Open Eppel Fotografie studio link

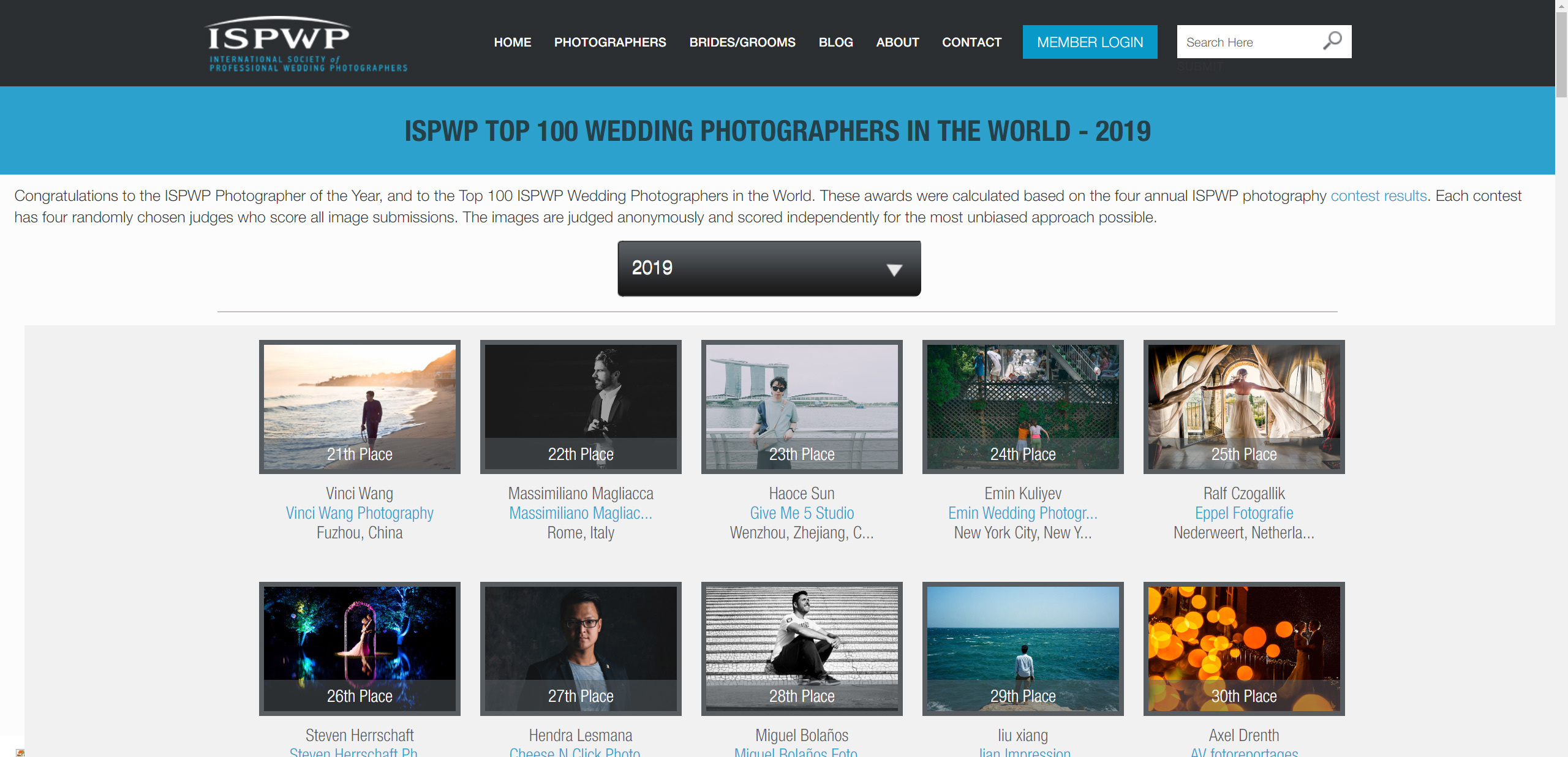pyautogui.click(x=1243, y=513)
